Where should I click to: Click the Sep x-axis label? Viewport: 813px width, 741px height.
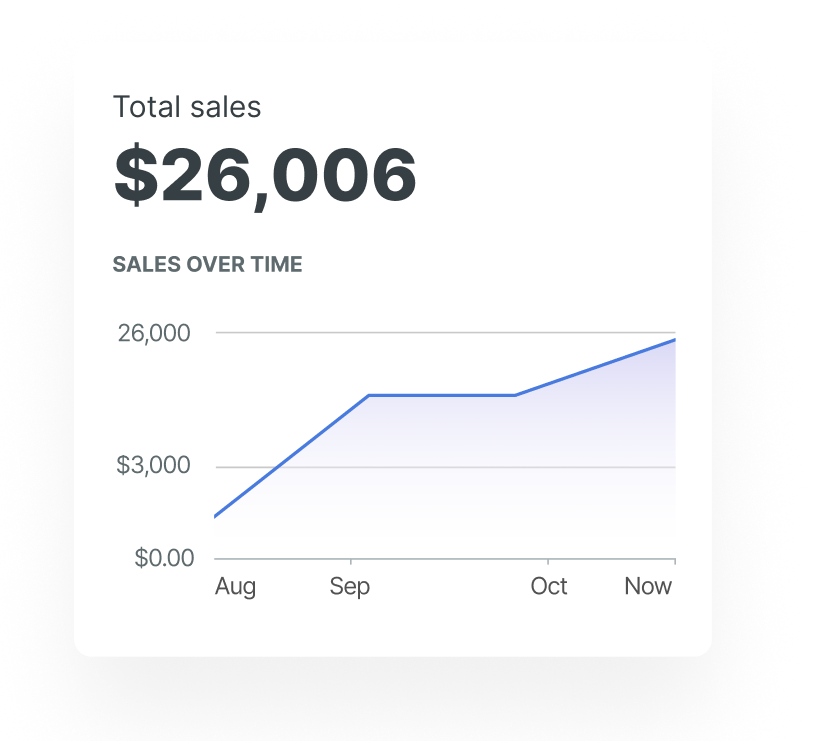(x=350, y=586)
